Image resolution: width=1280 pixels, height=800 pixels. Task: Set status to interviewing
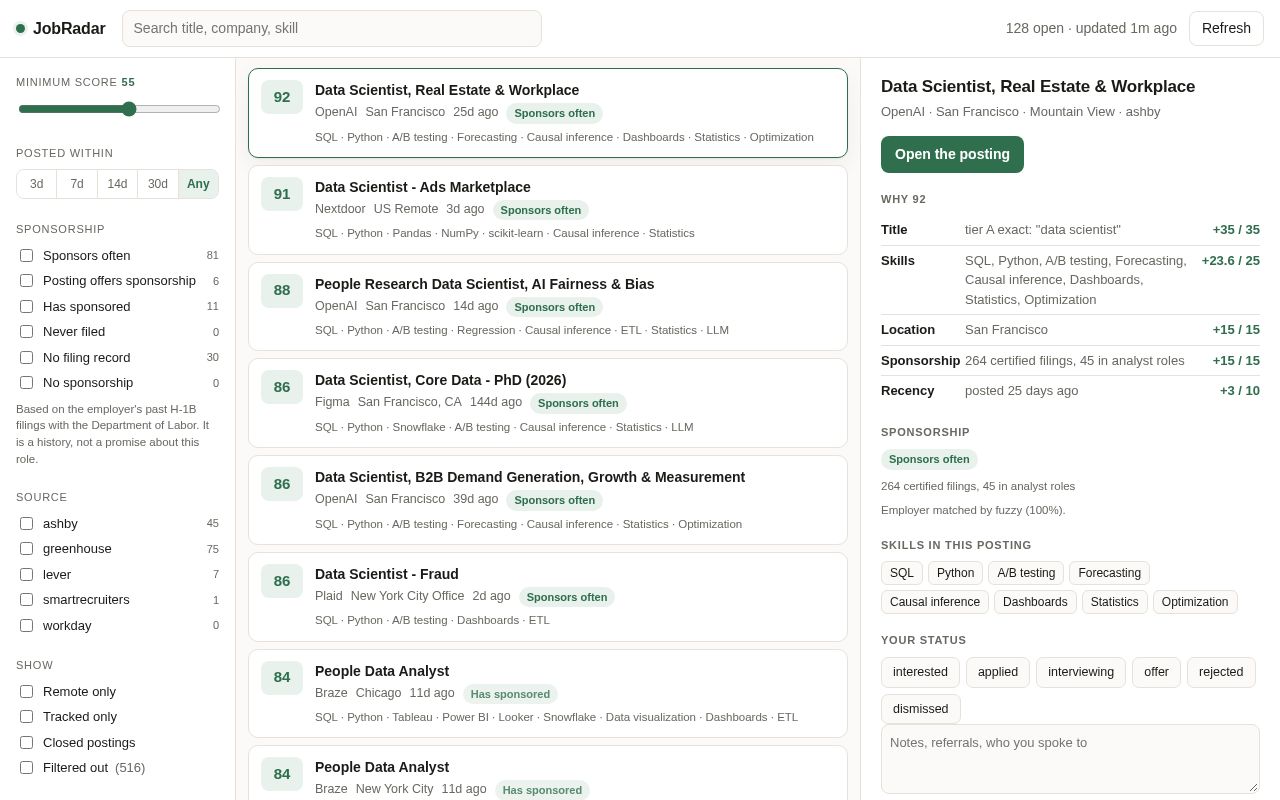[x=1081, y=672]
